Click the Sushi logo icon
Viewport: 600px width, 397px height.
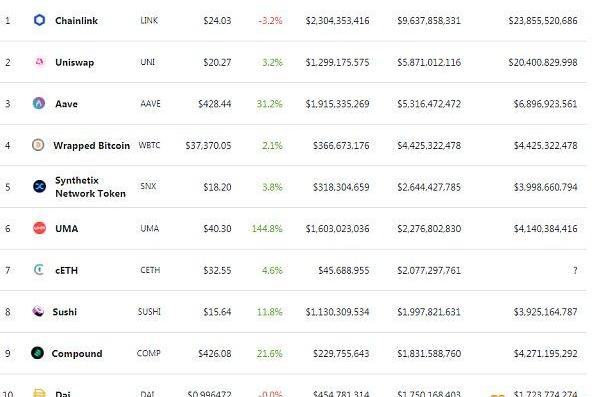click(x=38, y=311)
